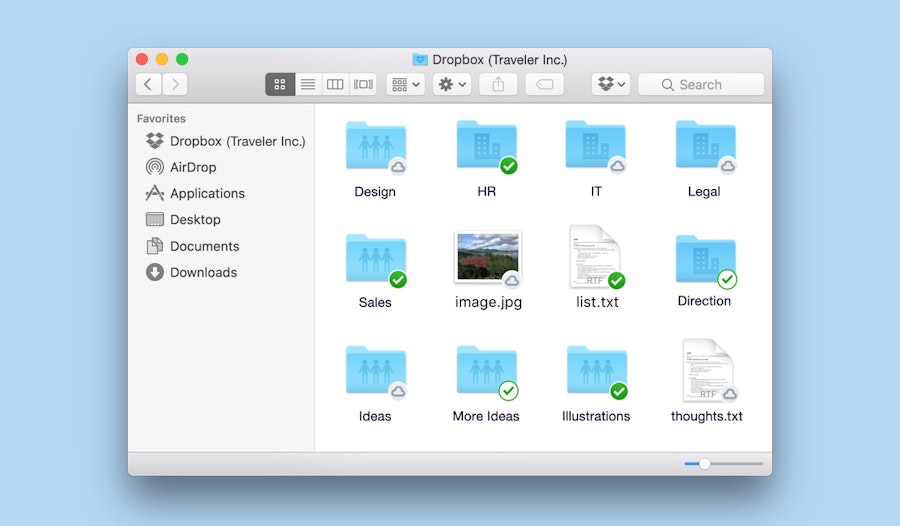Viewport: 900px width, 526px height.
Task: Open the Direction folder
Action: tap(705, 260)
